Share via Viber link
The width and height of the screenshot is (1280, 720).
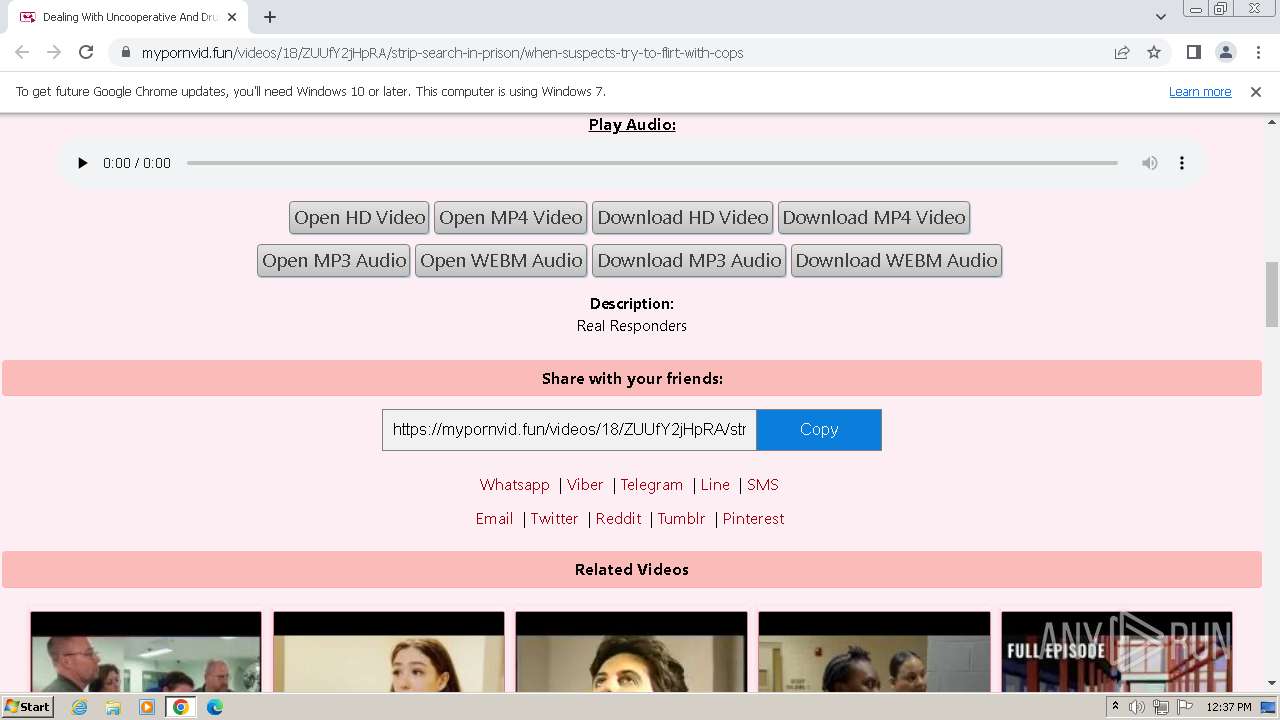pos(585,485)
